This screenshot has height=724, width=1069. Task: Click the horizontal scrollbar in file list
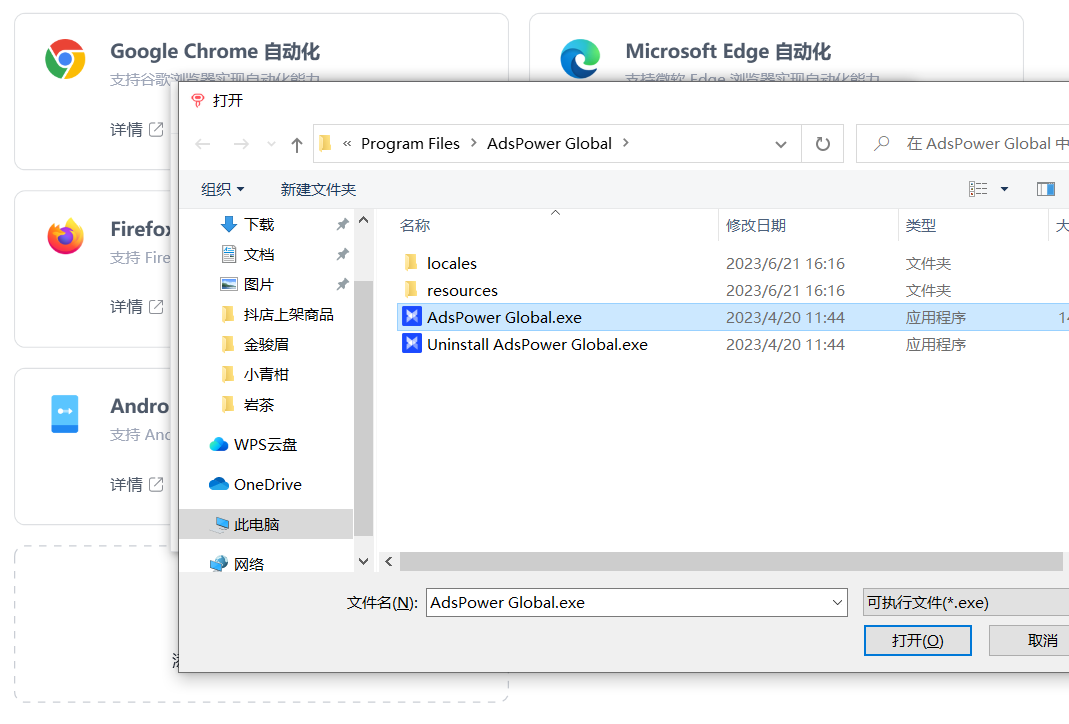(x=730, y=562)
